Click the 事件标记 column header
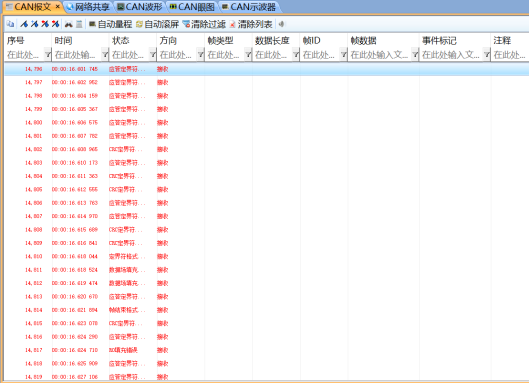Viewport: 529px width, 383px height. coord(454,41)
